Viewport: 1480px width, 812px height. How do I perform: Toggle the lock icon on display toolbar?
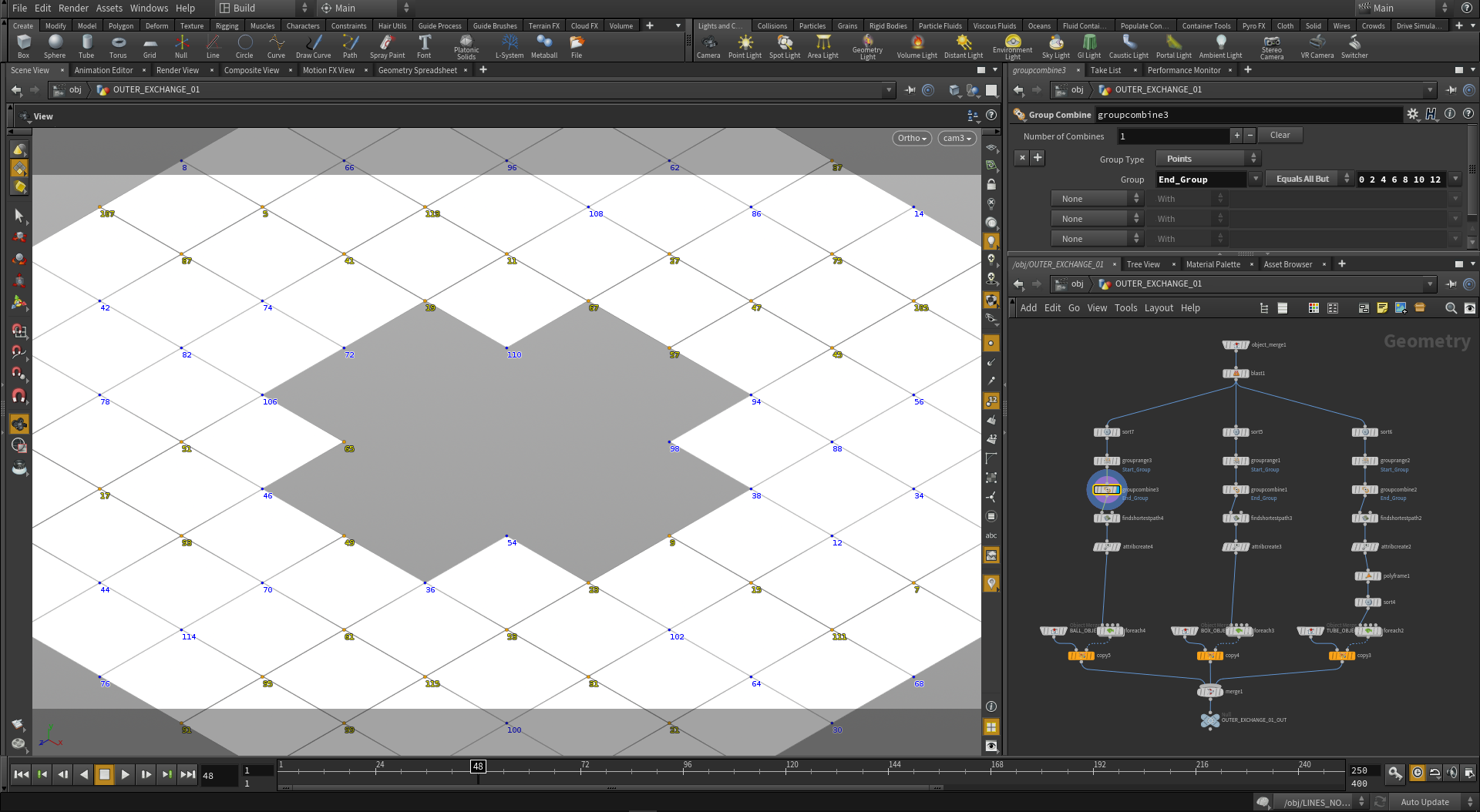tap(991, 184)
